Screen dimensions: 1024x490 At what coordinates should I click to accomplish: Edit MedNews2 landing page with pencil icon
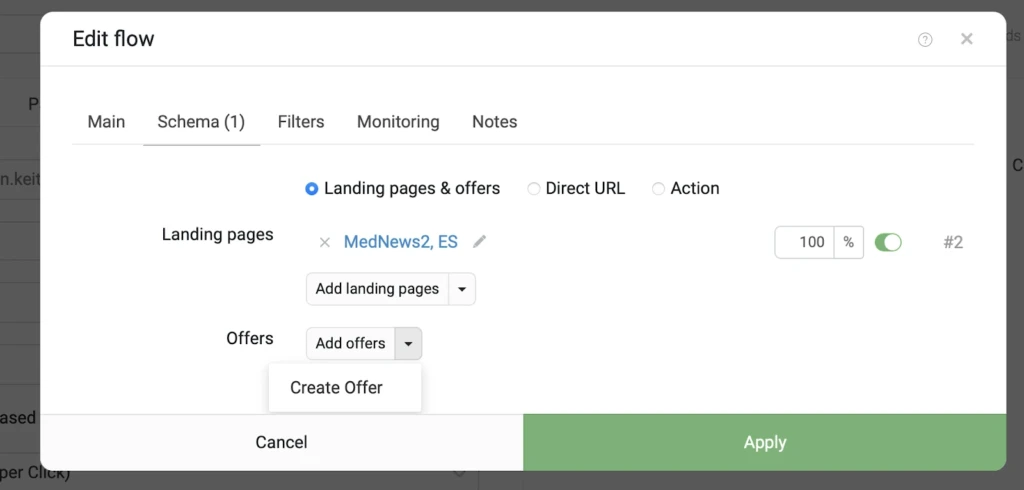point(479,242)
